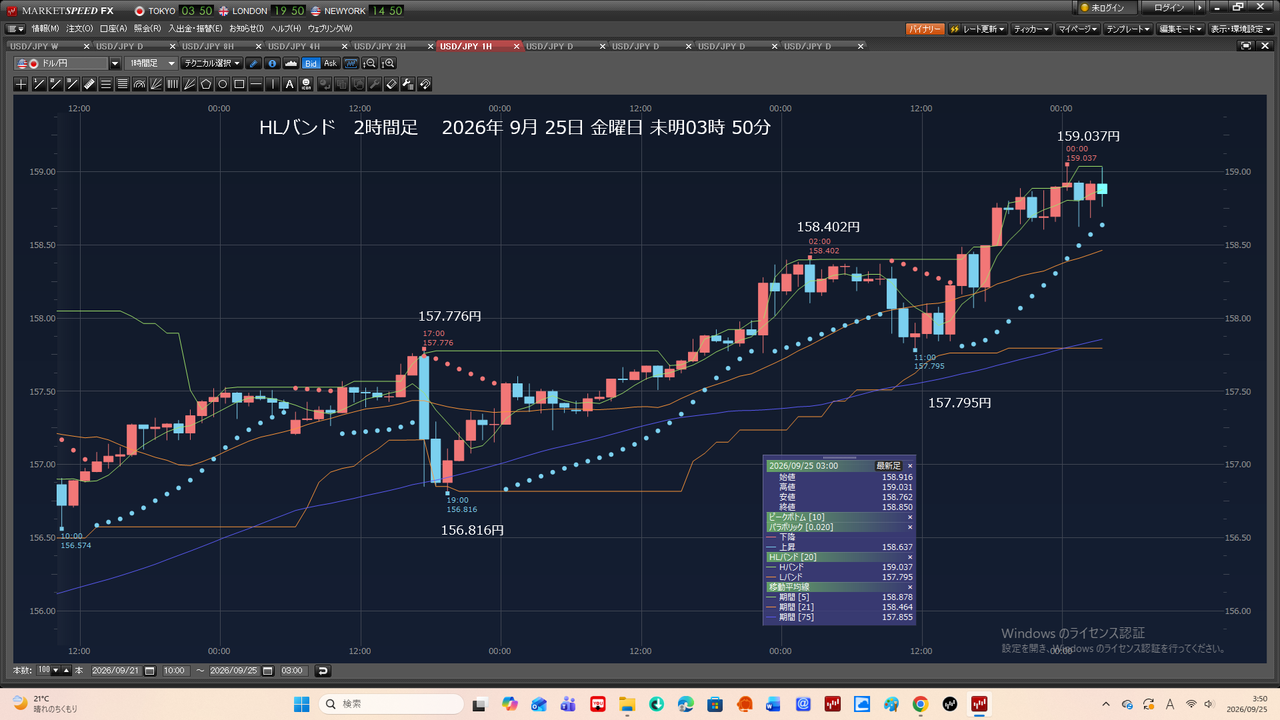
Task: Remove the パラボリック [0.020] indicator
Action: pos(909,527)
